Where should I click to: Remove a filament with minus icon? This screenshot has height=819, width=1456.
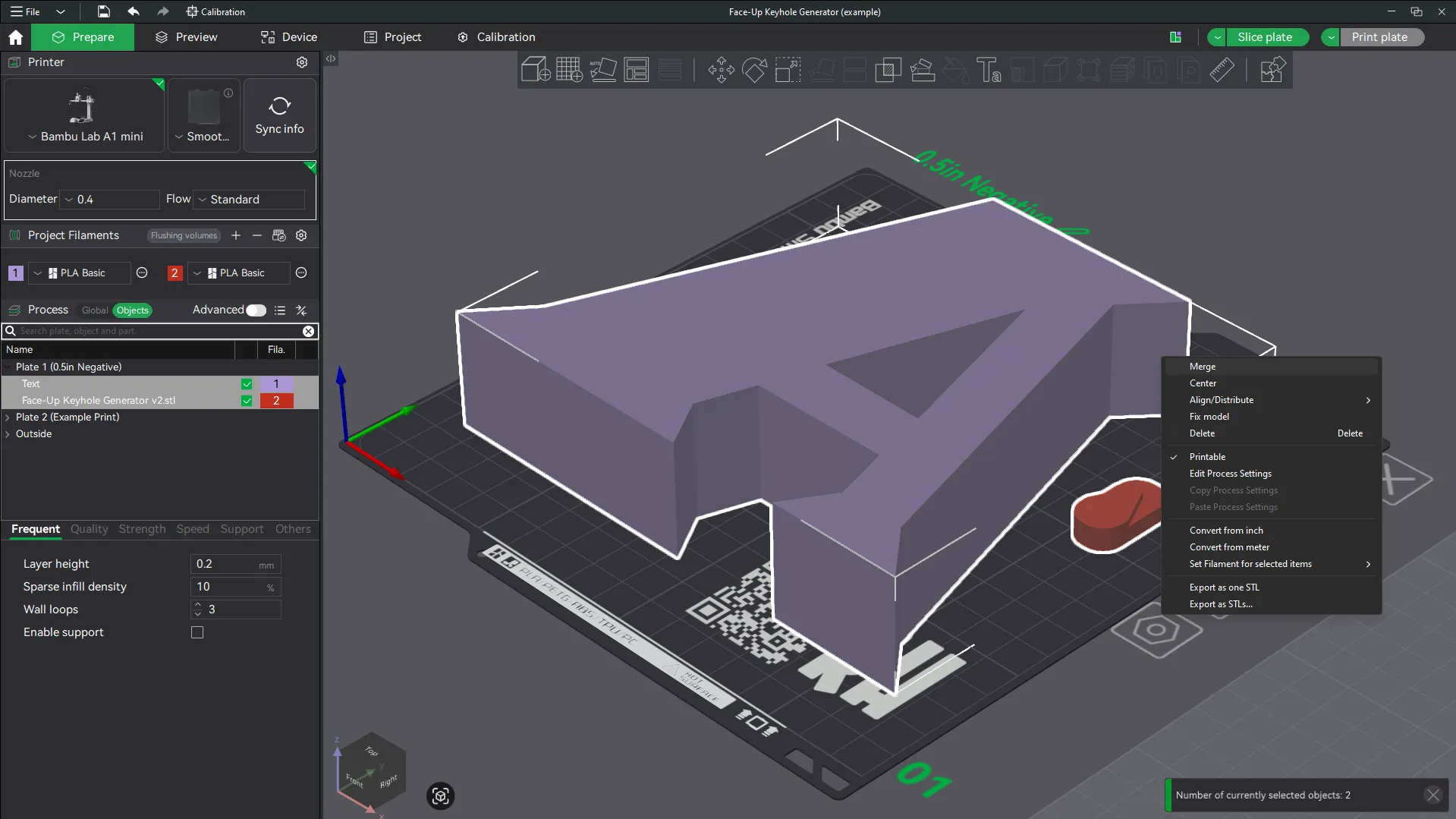pos(257,235)
